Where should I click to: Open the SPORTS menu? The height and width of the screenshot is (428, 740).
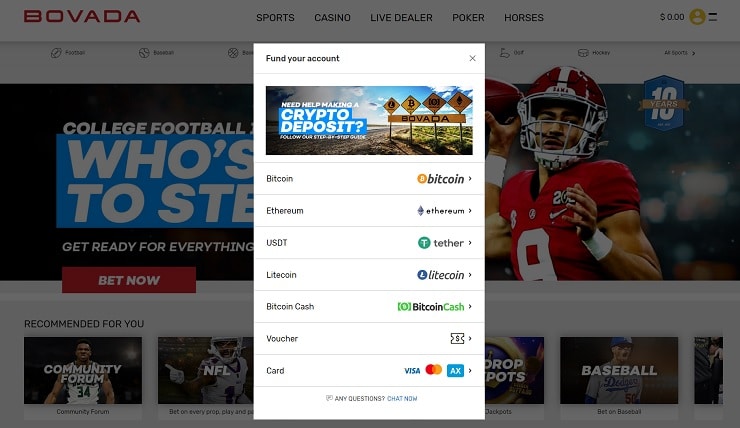(275, 17)
